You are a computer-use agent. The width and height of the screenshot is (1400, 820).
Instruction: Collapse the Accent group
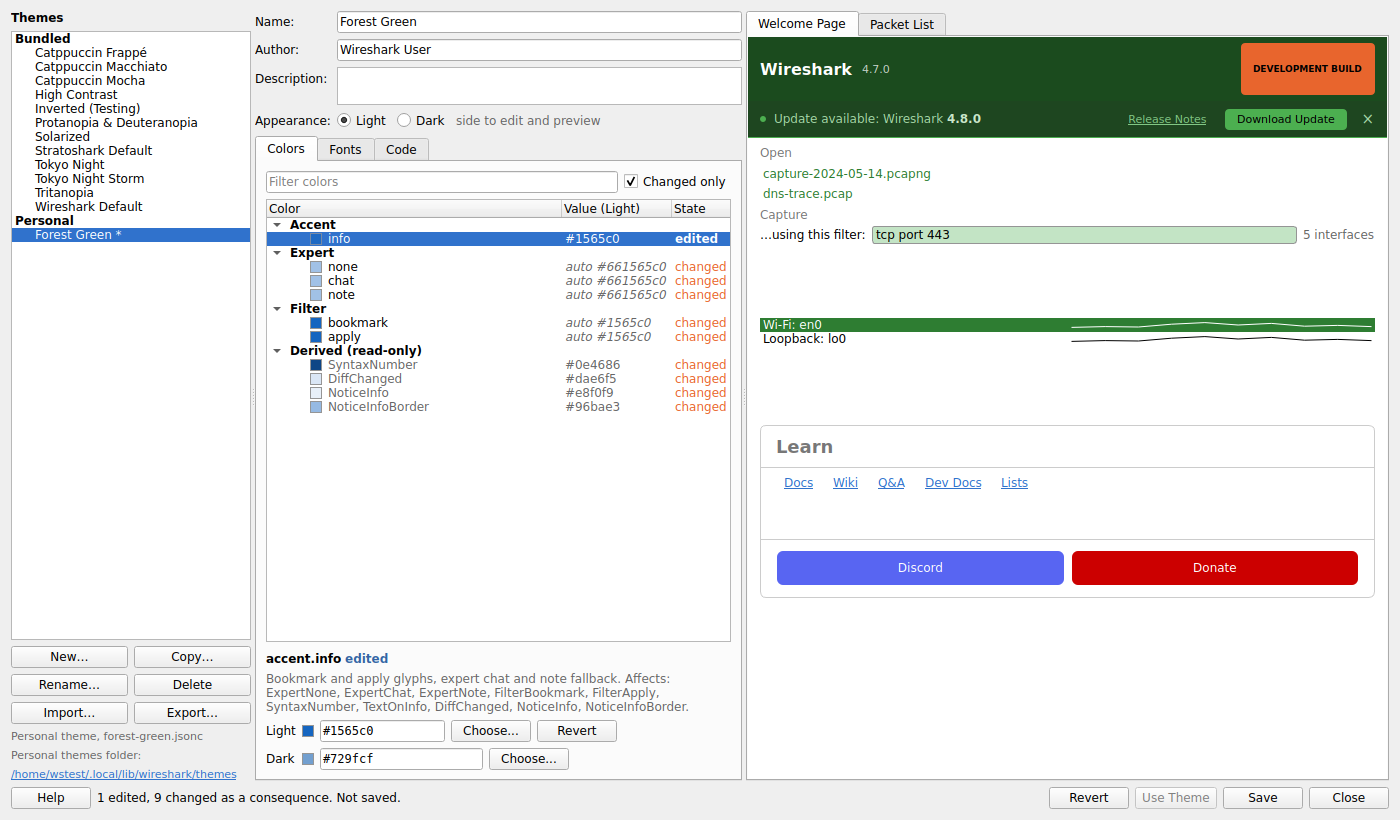point(276,225)
